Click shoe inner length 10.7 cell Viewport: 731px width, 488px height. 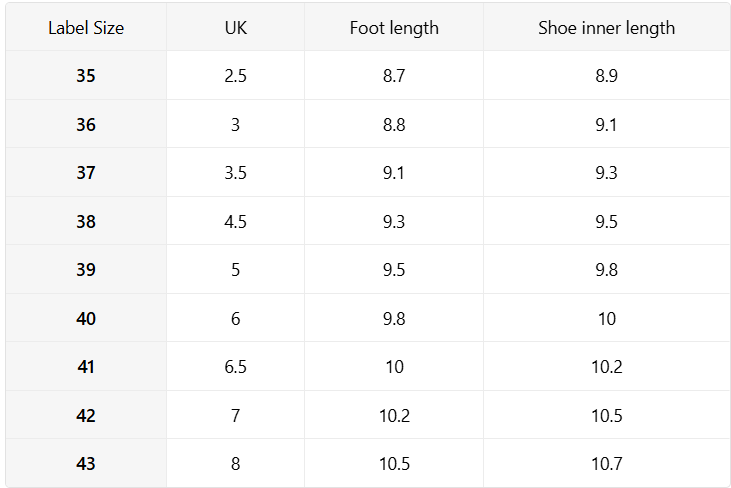pos(606,464)
